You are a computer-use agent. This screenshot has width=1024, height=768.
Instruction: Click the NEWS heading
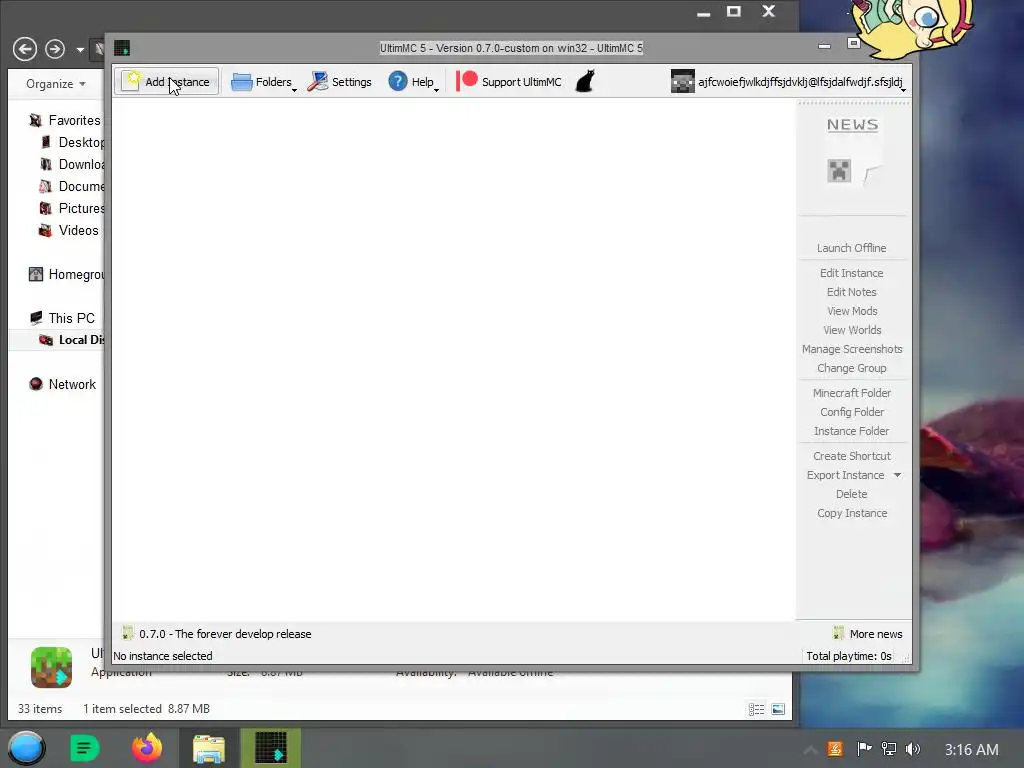coord(852,124)
